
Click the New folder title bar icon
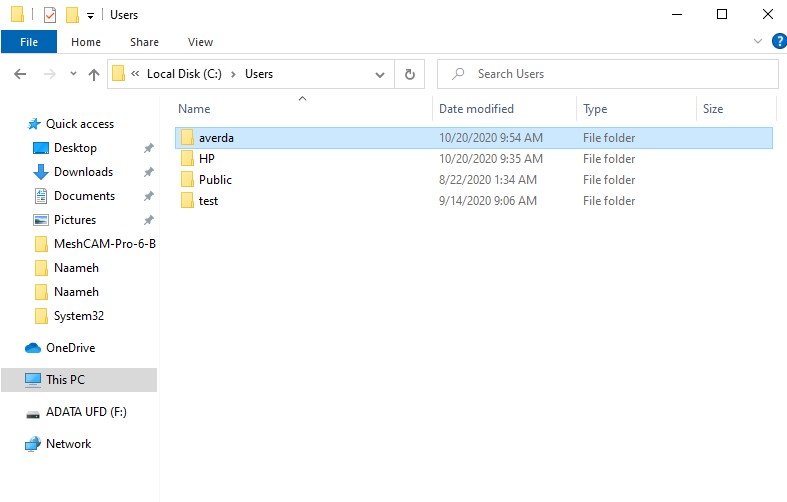pos(72,15)
